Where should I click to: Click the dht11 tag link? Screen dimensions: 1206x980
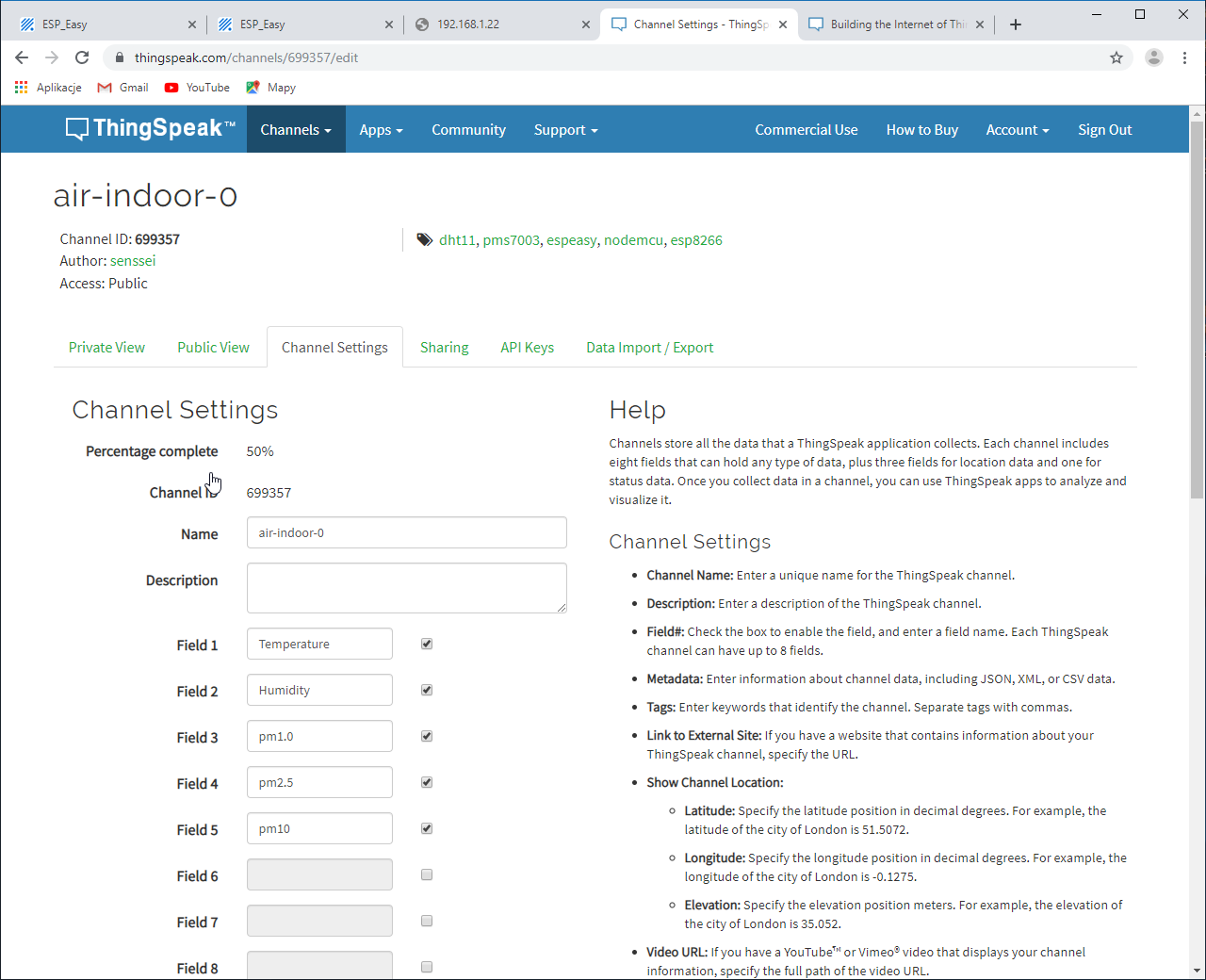coord(457,240)
